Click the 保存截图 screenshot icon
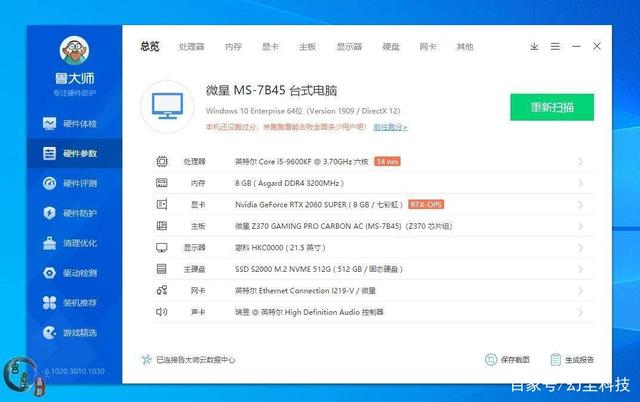The image size is (640, 402). coord(491,360)
